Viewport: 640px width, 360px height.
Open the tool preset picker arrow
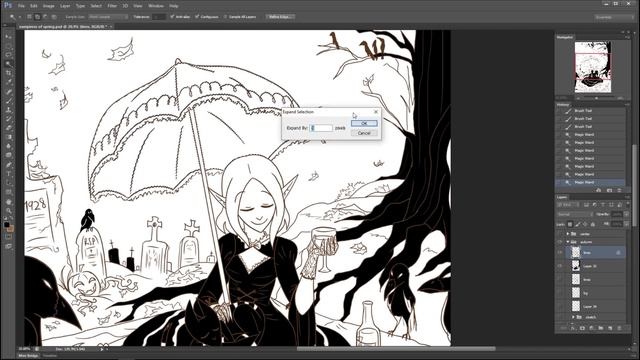coord(19,17)
